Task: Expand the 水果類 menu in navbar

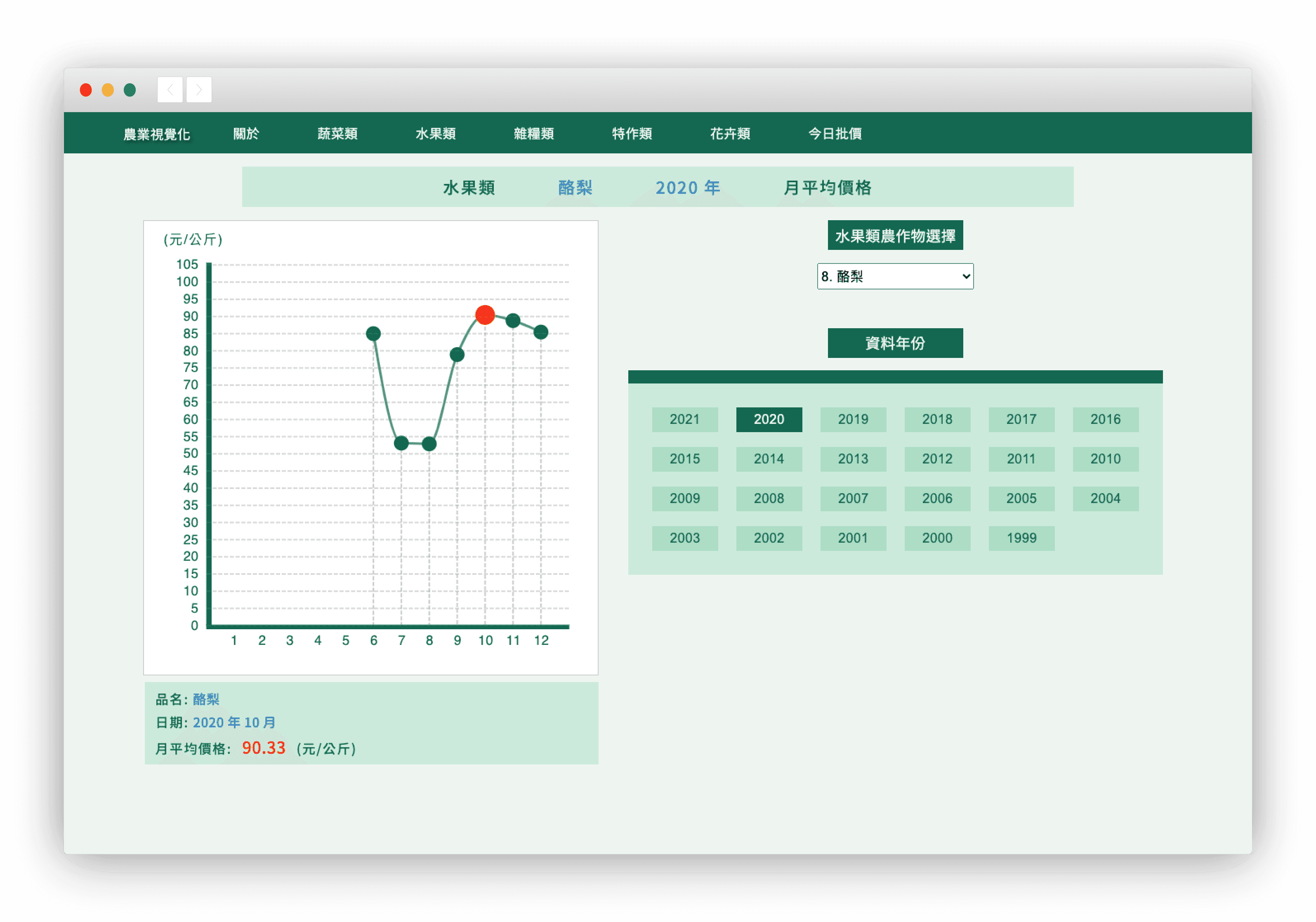Action: (x=436, y=134)
